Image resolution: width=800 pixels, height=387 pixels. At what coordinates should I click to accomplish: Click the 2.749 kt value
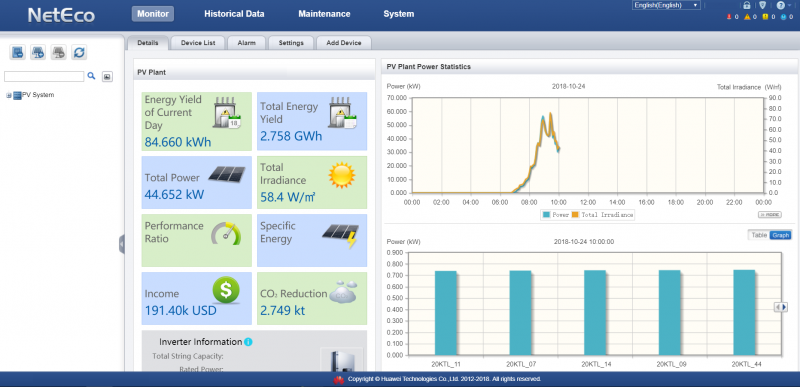[282, 310]
